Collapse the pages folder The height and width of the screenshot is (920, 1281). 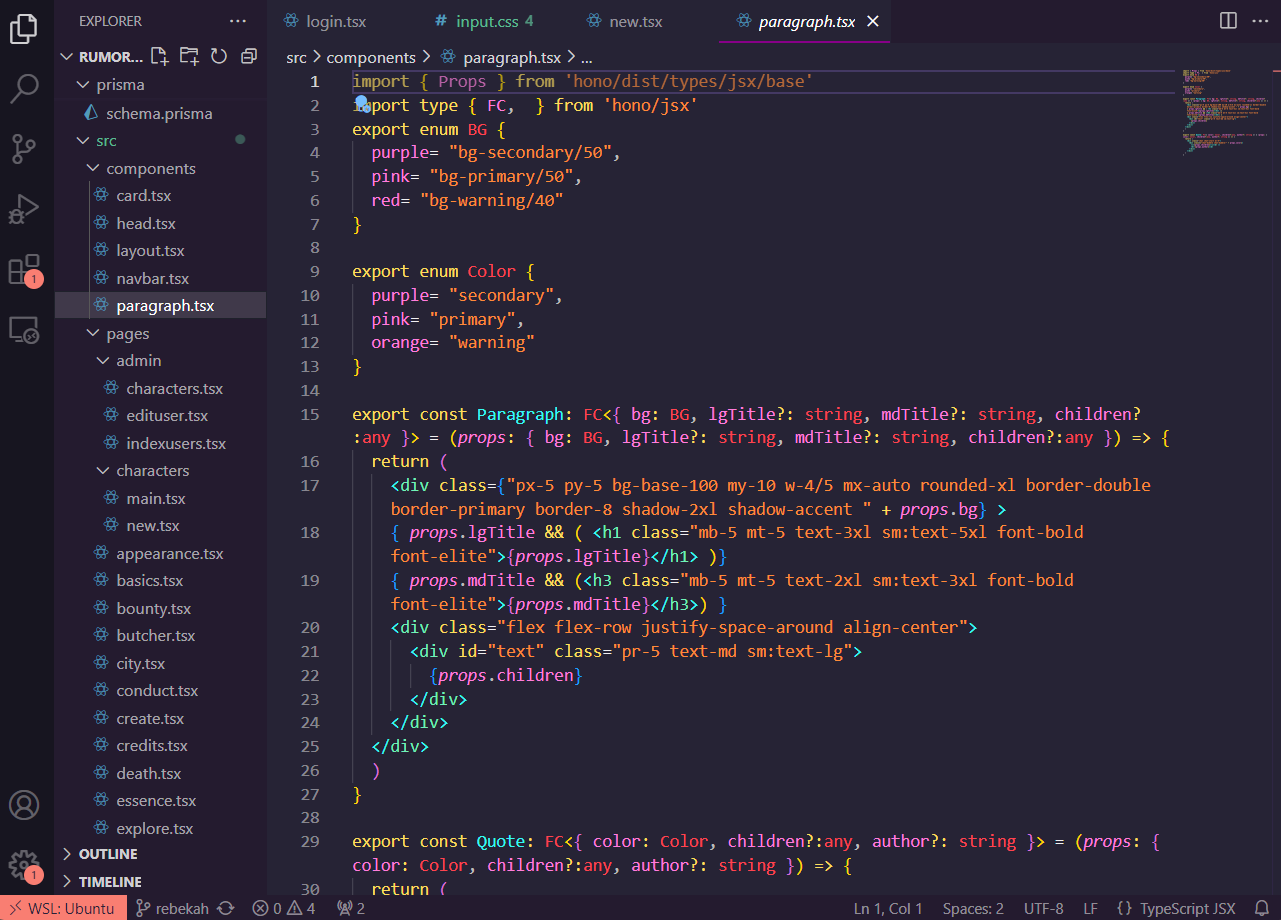point(128,333)
